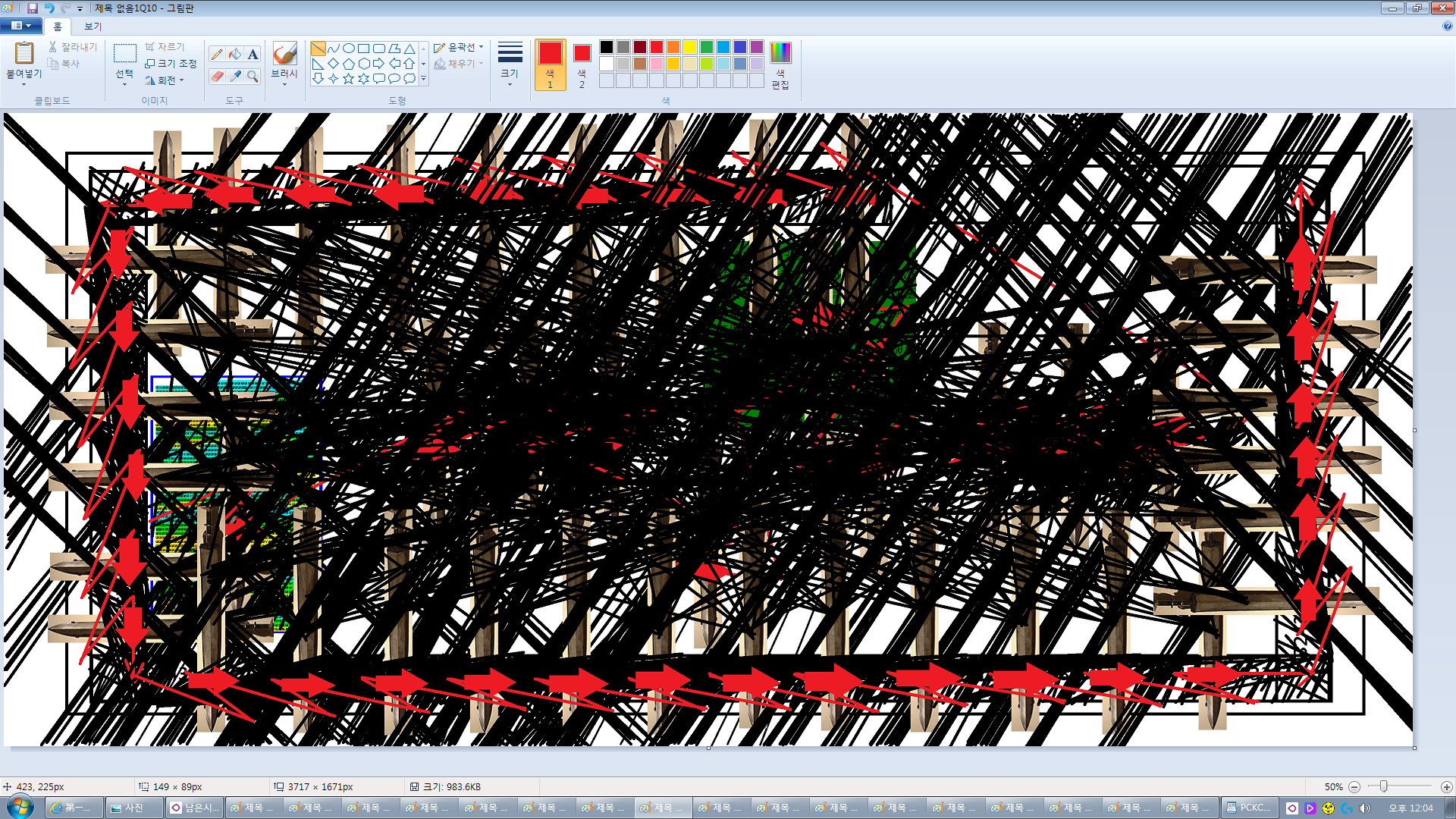Click the Save icon in quick access toolbar
Screen dimensions: 1456x819
(33, 8)
